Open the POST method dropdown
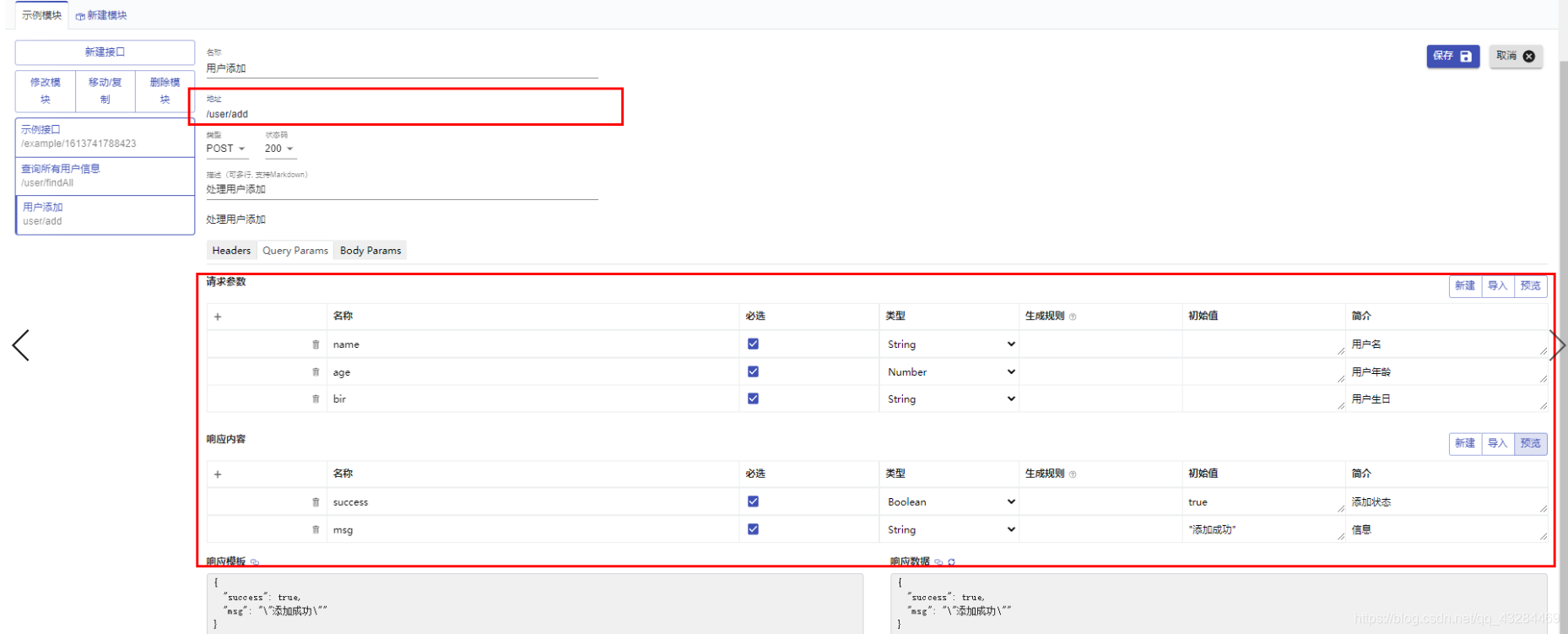Viewport: 1568px width, 634px height. tap(225, 149)
